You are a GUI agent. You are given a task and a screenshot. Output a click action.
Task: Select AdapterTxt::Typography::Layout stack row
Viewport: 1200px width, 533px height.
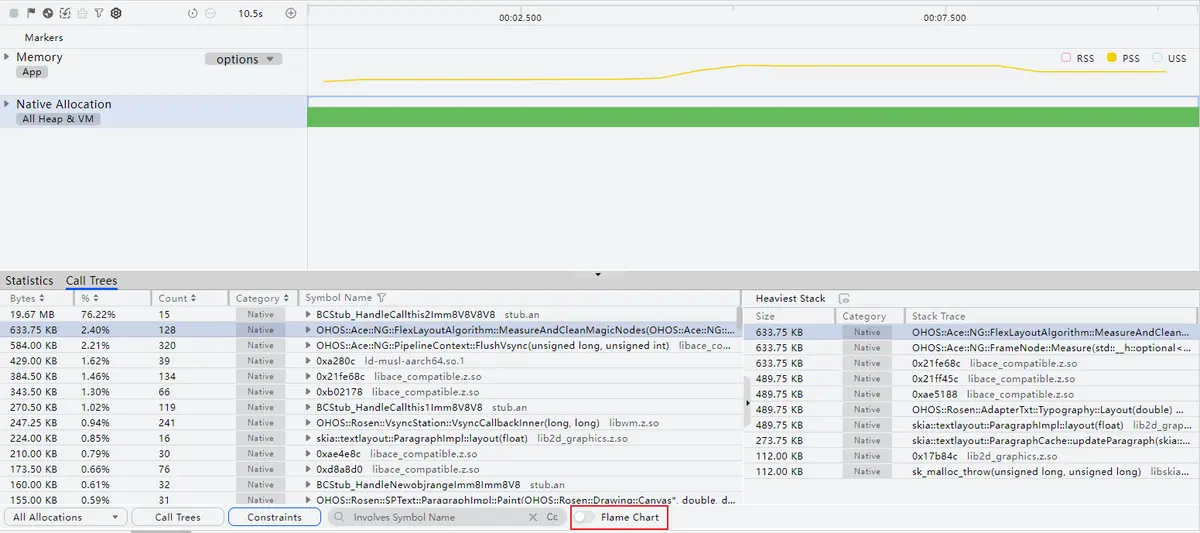pyautogui.click(x=972, y=410)
